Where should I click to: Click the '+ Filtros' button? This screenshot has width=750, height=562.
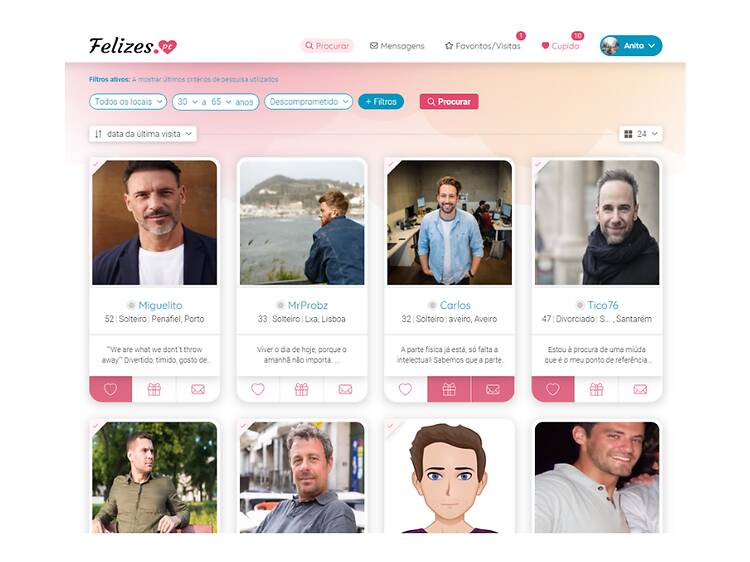click(380, 102)
